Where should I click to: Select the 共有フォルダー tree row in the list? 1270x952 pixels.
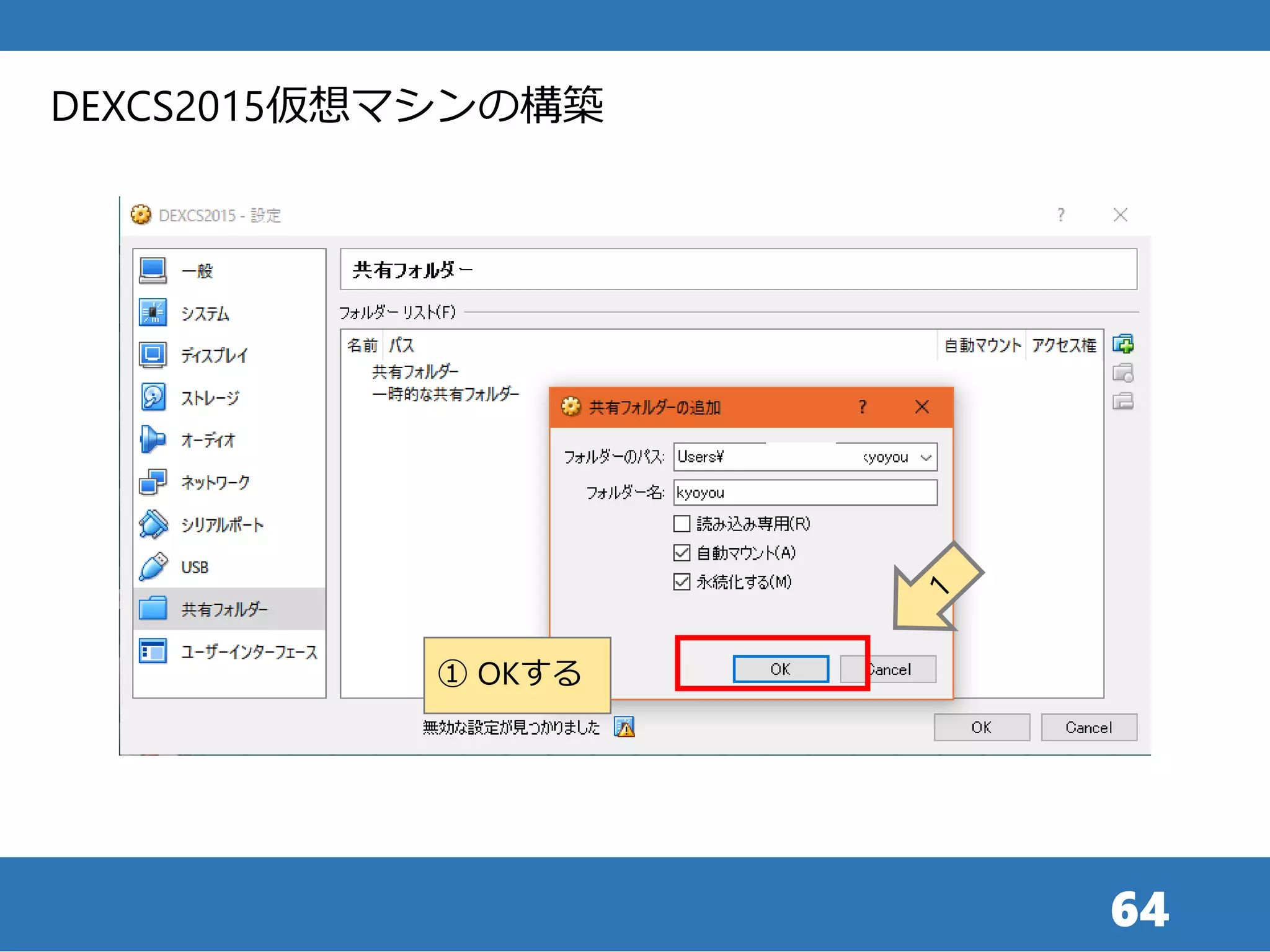415,372
